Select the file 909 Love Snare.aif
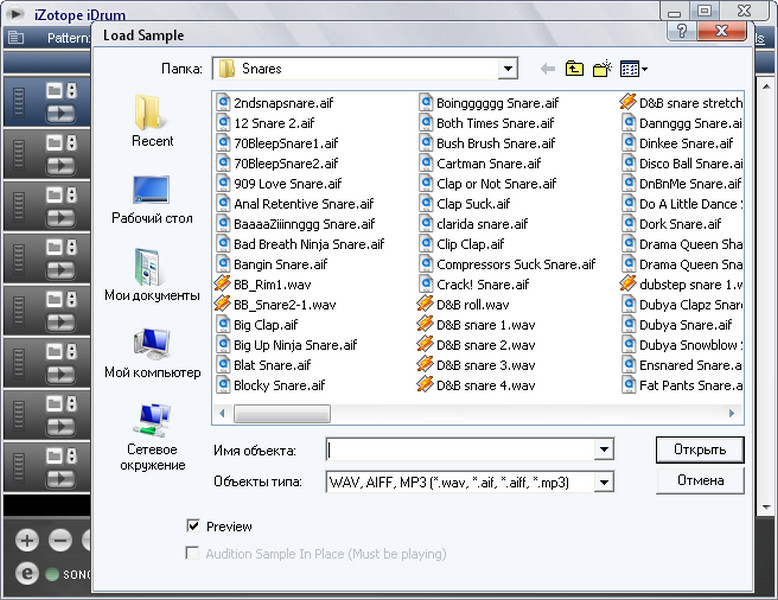The image size is (778, 600). tap(287, 184)
